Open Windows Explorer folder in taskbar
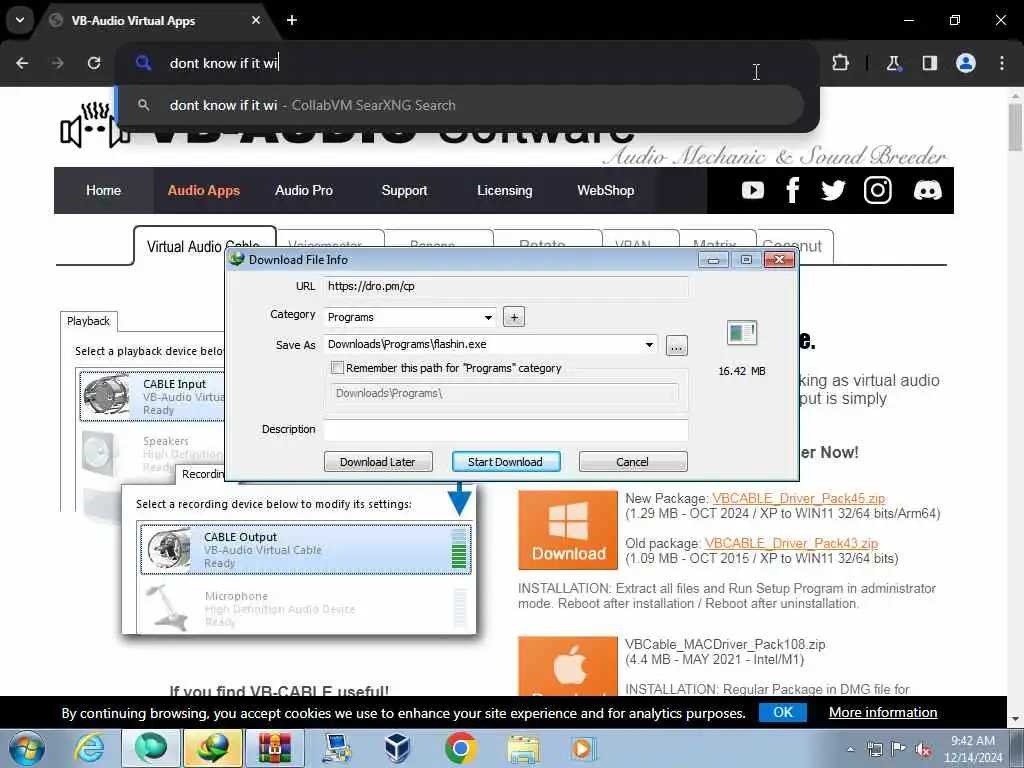 point(523,748)
